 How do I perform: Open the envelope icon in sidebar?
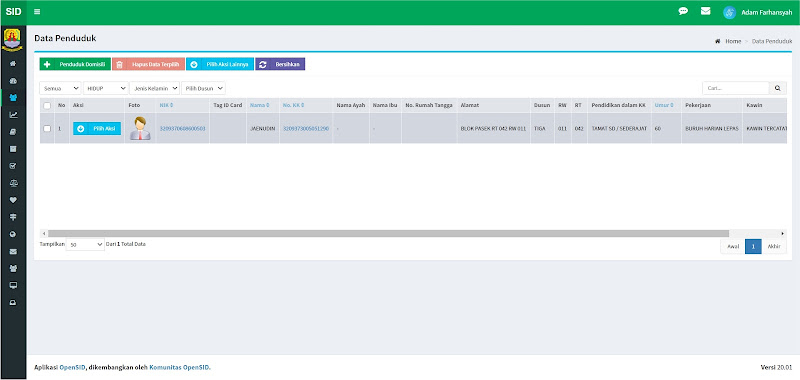[x=13, y=251]
